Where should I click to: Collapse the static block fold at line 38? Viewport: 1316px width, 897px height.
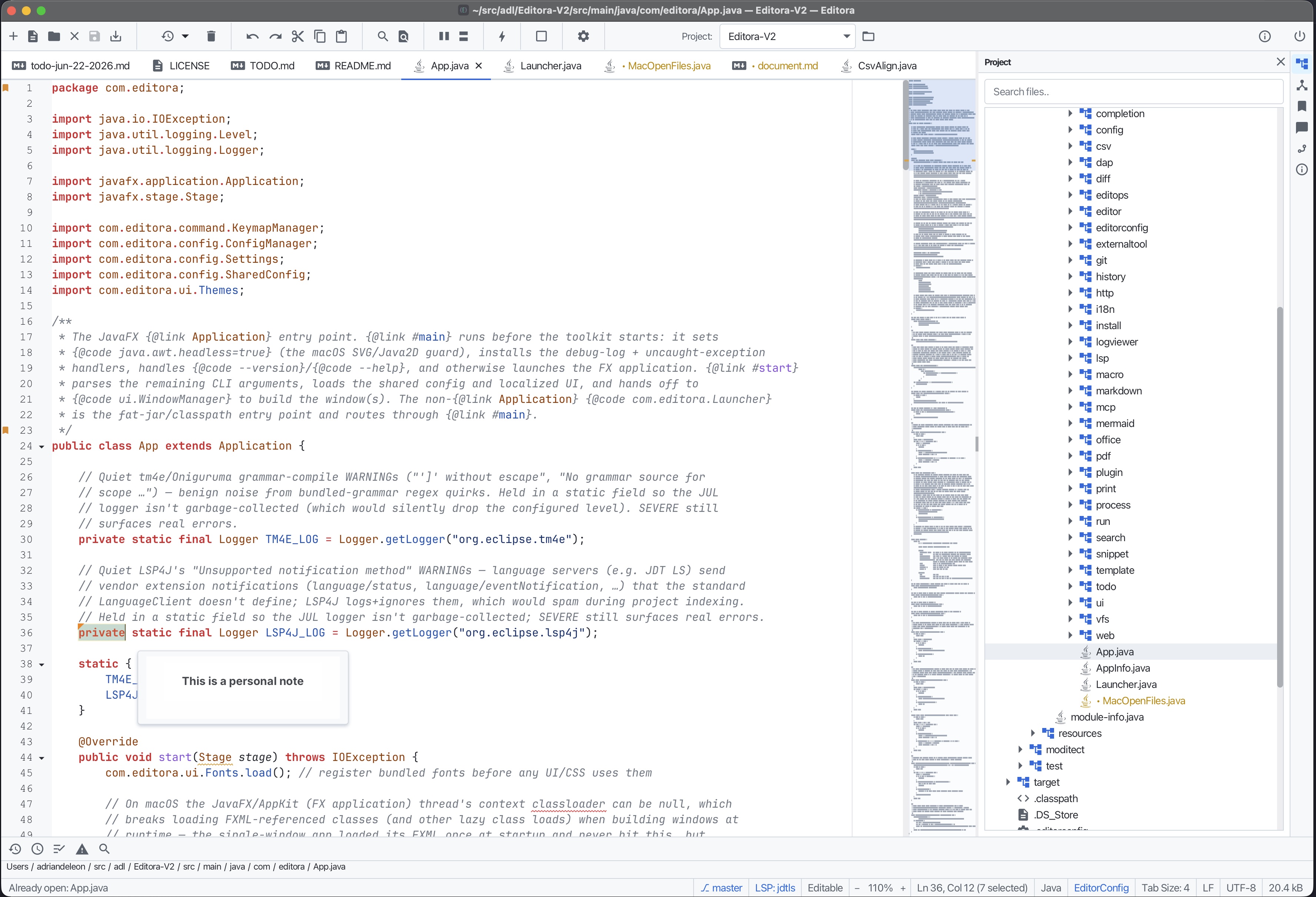(x=41, y=664)
